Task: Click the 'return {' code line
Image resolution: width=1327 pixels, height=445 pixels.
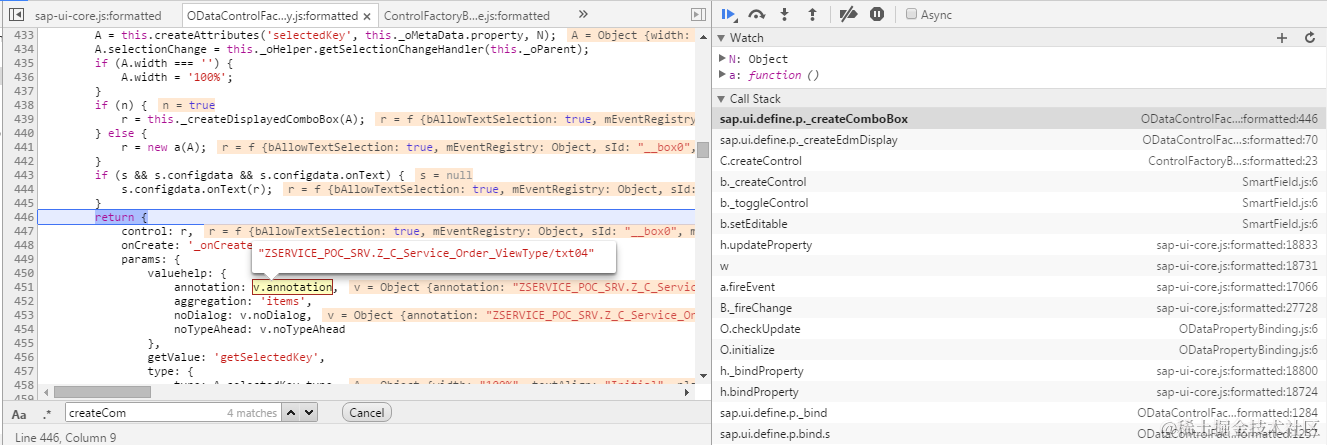Action: (121, 217)
